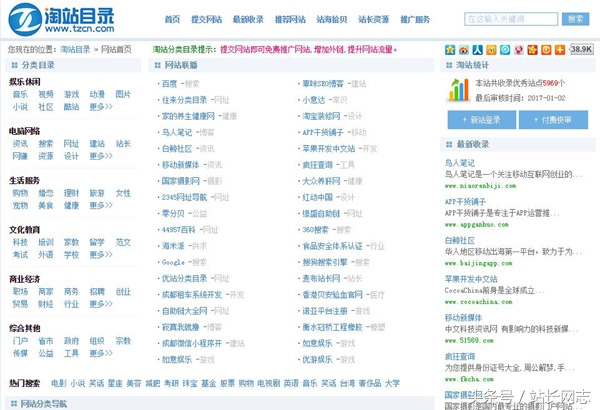Click hot search term 奢侈品

[370, 383]
